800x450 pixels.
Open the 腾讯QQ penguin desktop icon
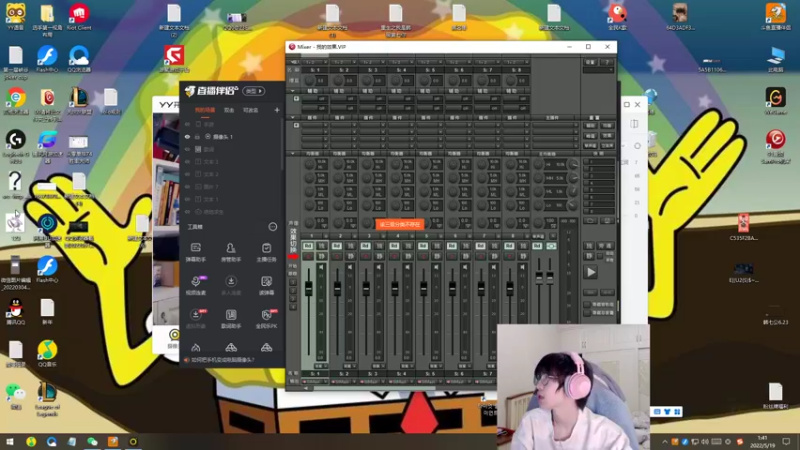pyautogui.click(x=16, y=311)
